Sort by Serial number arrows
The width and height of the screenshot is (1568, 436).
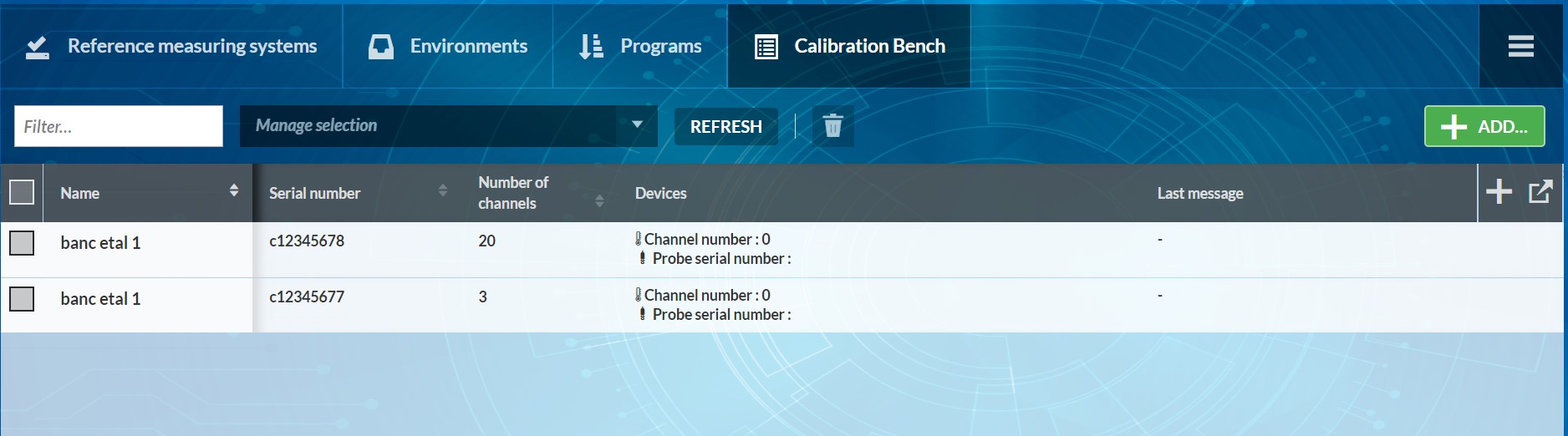tap(443, 191)
